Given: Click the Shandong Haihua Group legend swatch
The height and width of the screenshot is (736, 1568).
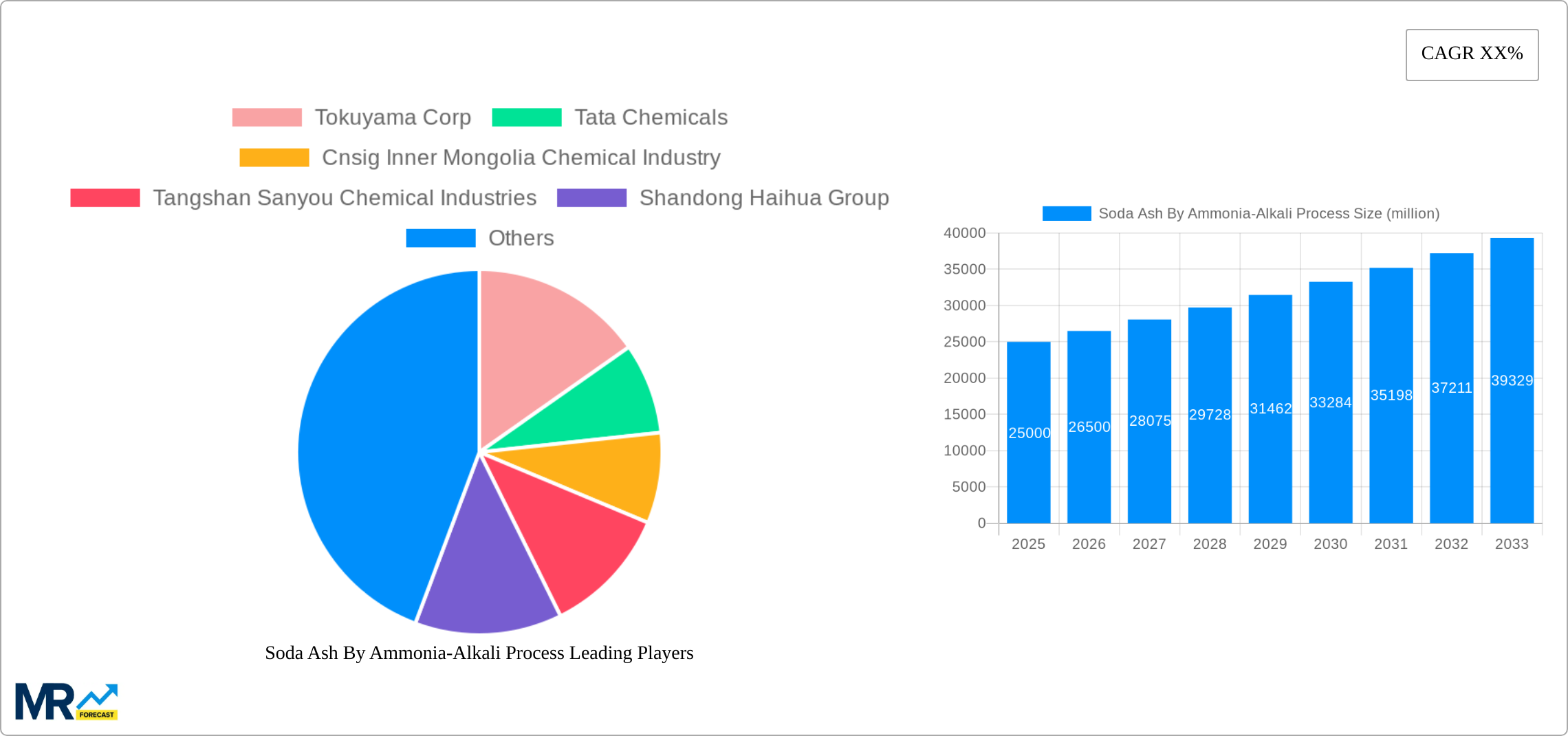Looking at the screenshot, I should 591,197.
